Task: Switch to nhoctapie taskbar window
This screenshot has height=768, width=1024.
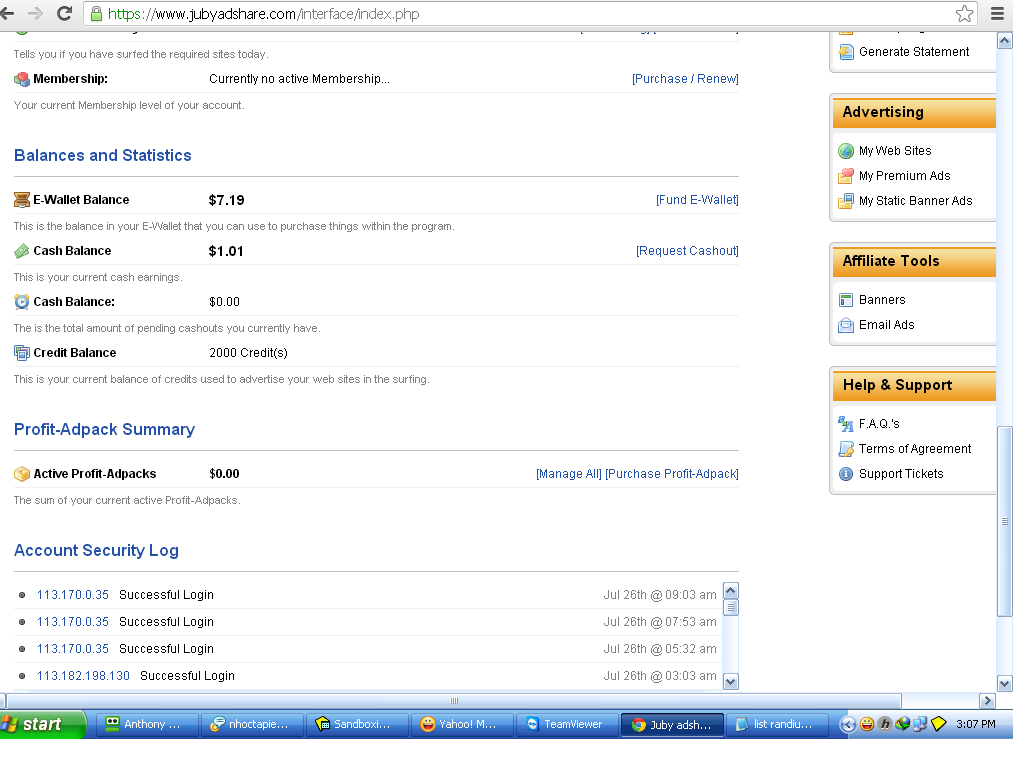Action: (253, 724)
